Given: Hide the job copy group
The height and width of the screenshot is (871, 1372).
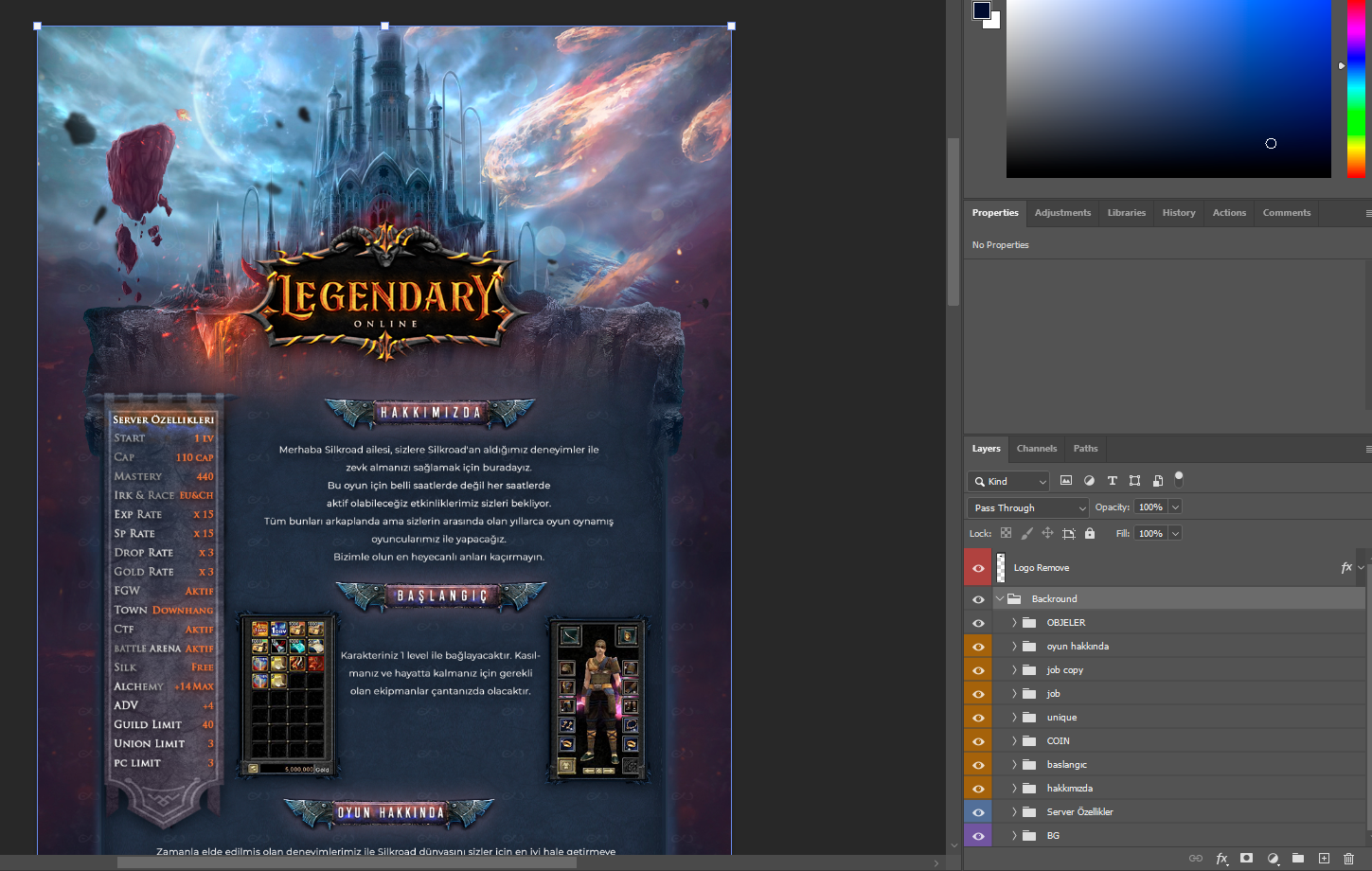Looking at the screenshot, I should coord(978,670).
